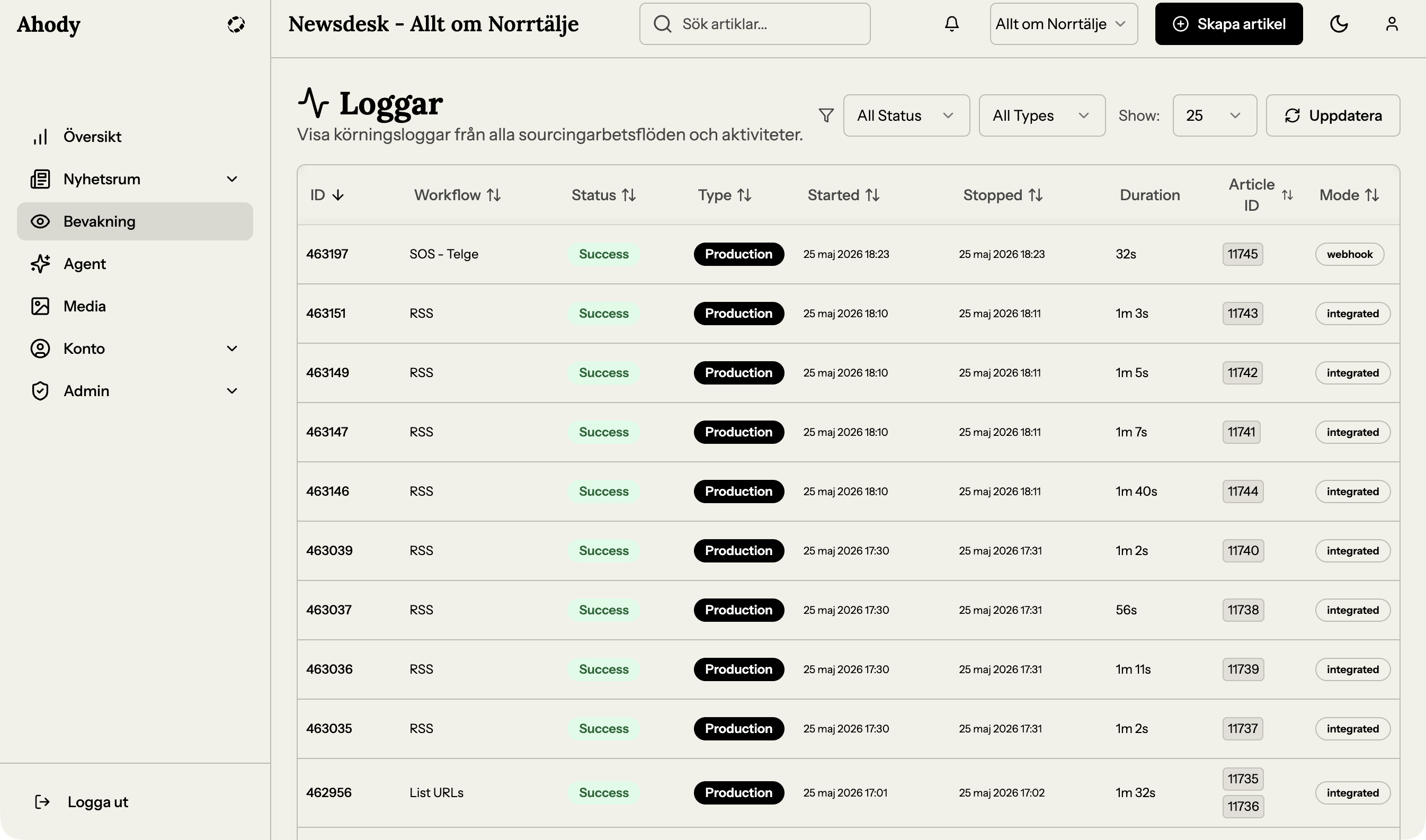Open Agent menu item
1426x840 pixels.
pos(135,264)
